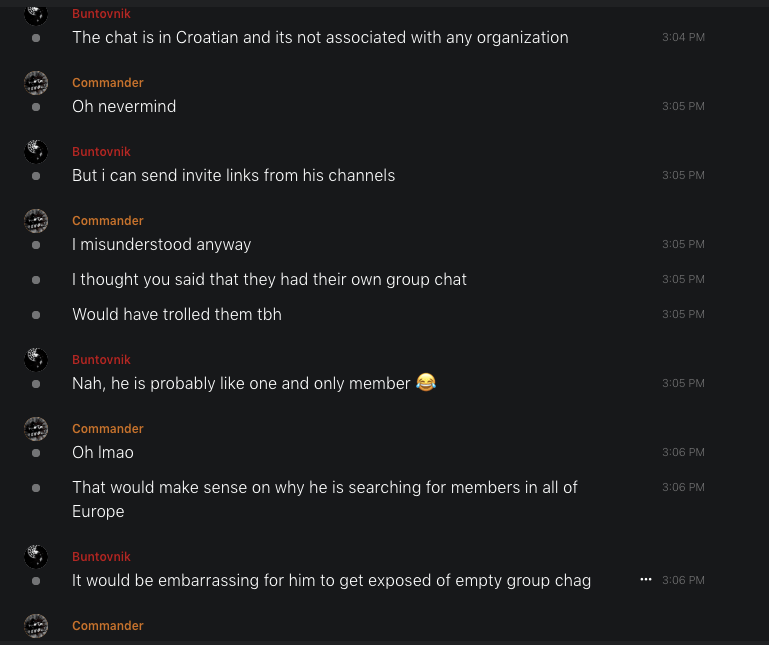Click the Commander username above 'Oh nevermind'
Screen dimensions: 769x645
click(108, 83)
